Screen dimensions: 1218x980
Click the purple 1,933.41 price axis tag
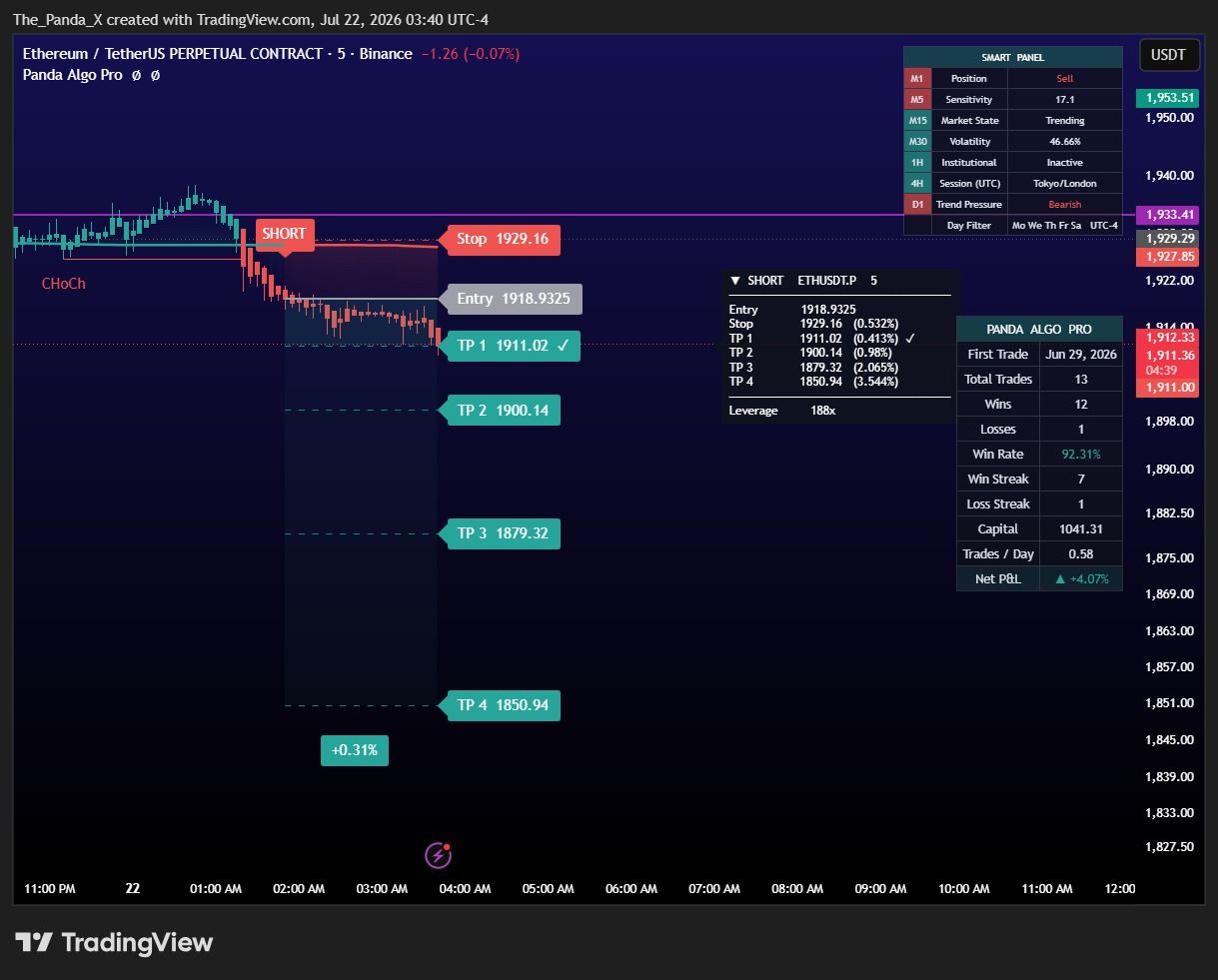coord(1167,215)
